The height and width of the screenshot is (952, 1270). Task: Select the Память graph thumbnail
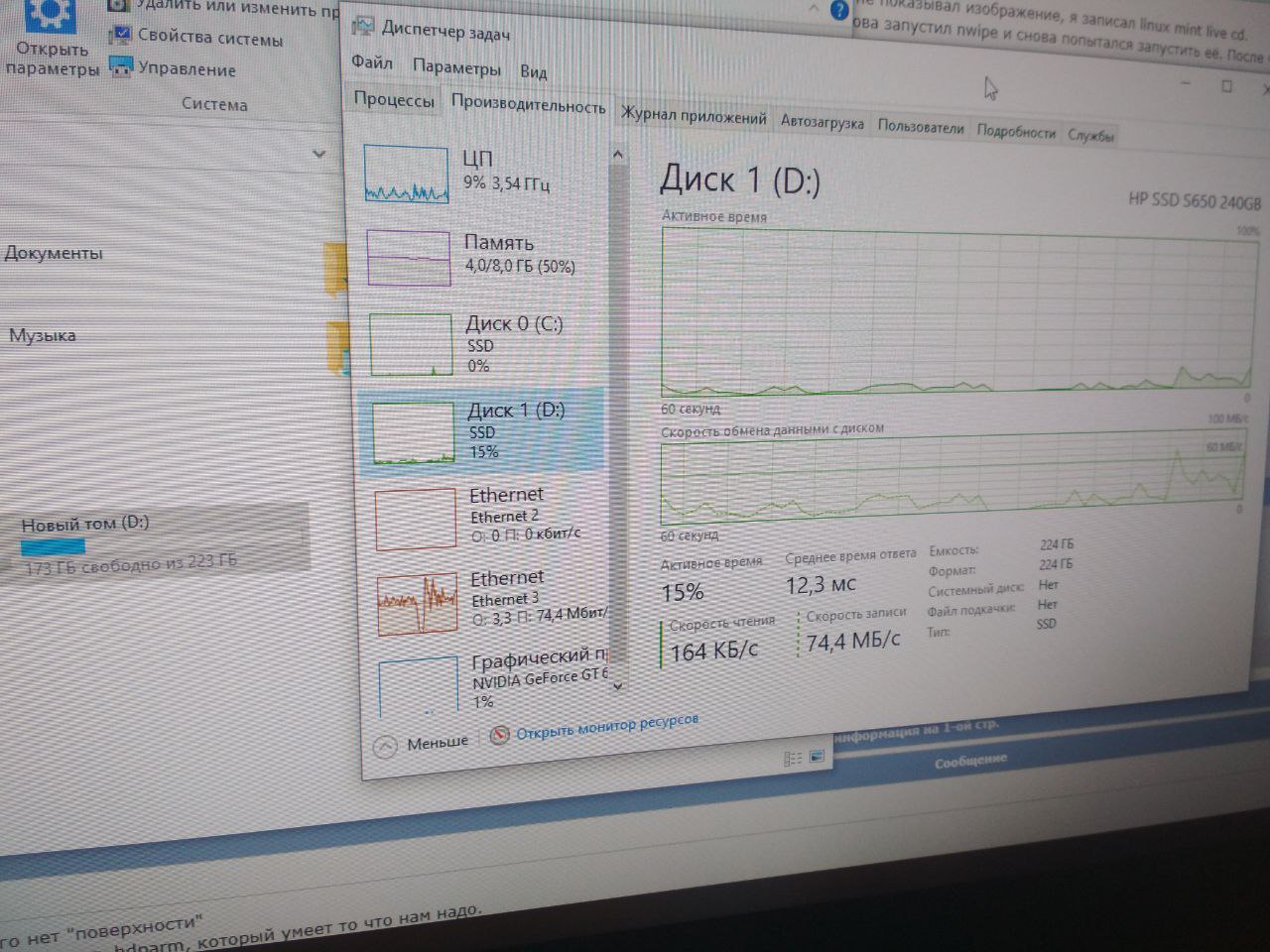409,258
